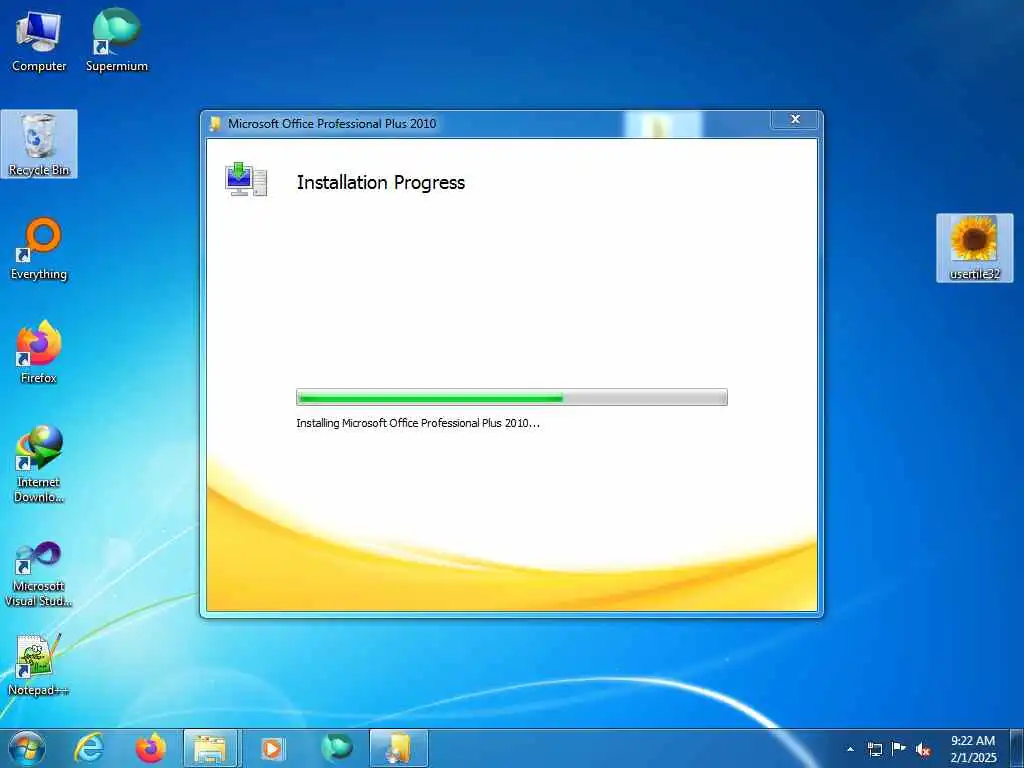The image size is (1024, 768).
Task: Open the Windows Start menu
Action: tap(27, 748)
